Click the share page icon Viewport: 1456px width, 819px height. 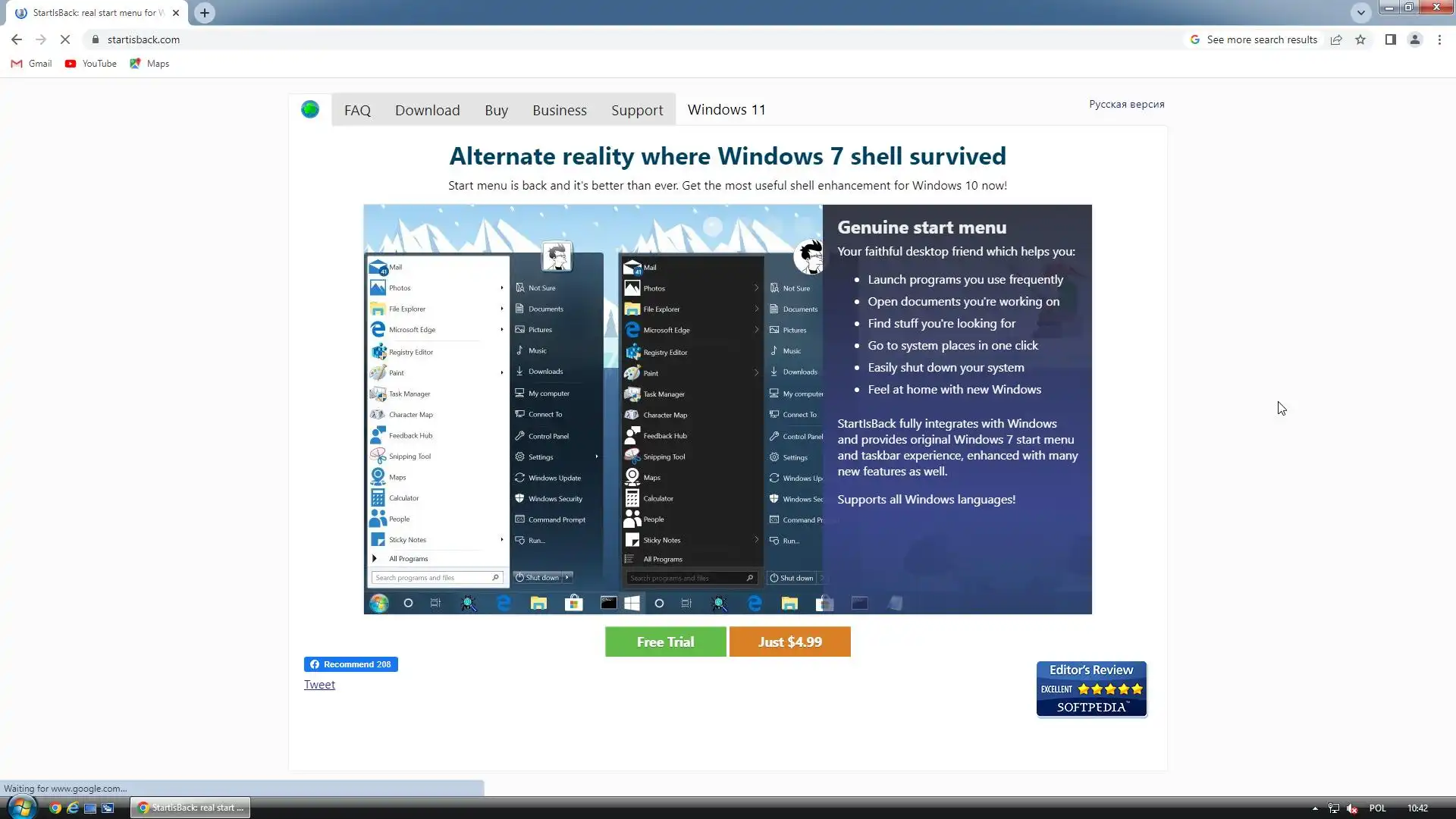click(1336, 39)
